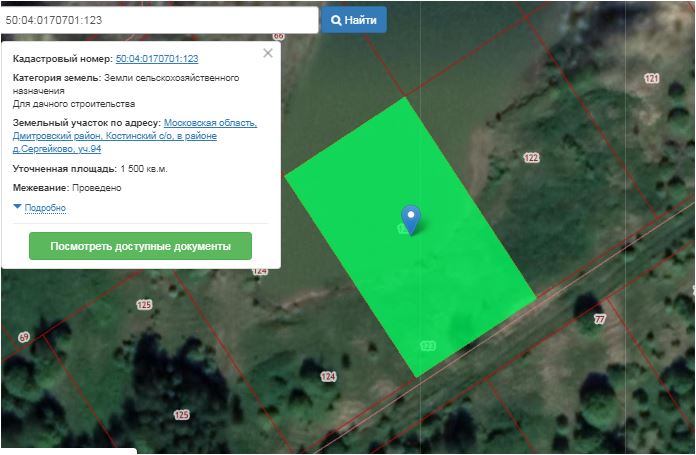Click the blue map pin marker

[411, 218]
